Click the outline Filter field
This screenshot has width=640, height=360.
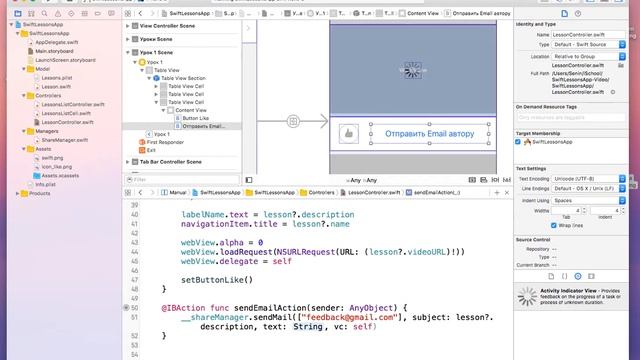click(x=182, y=180)
